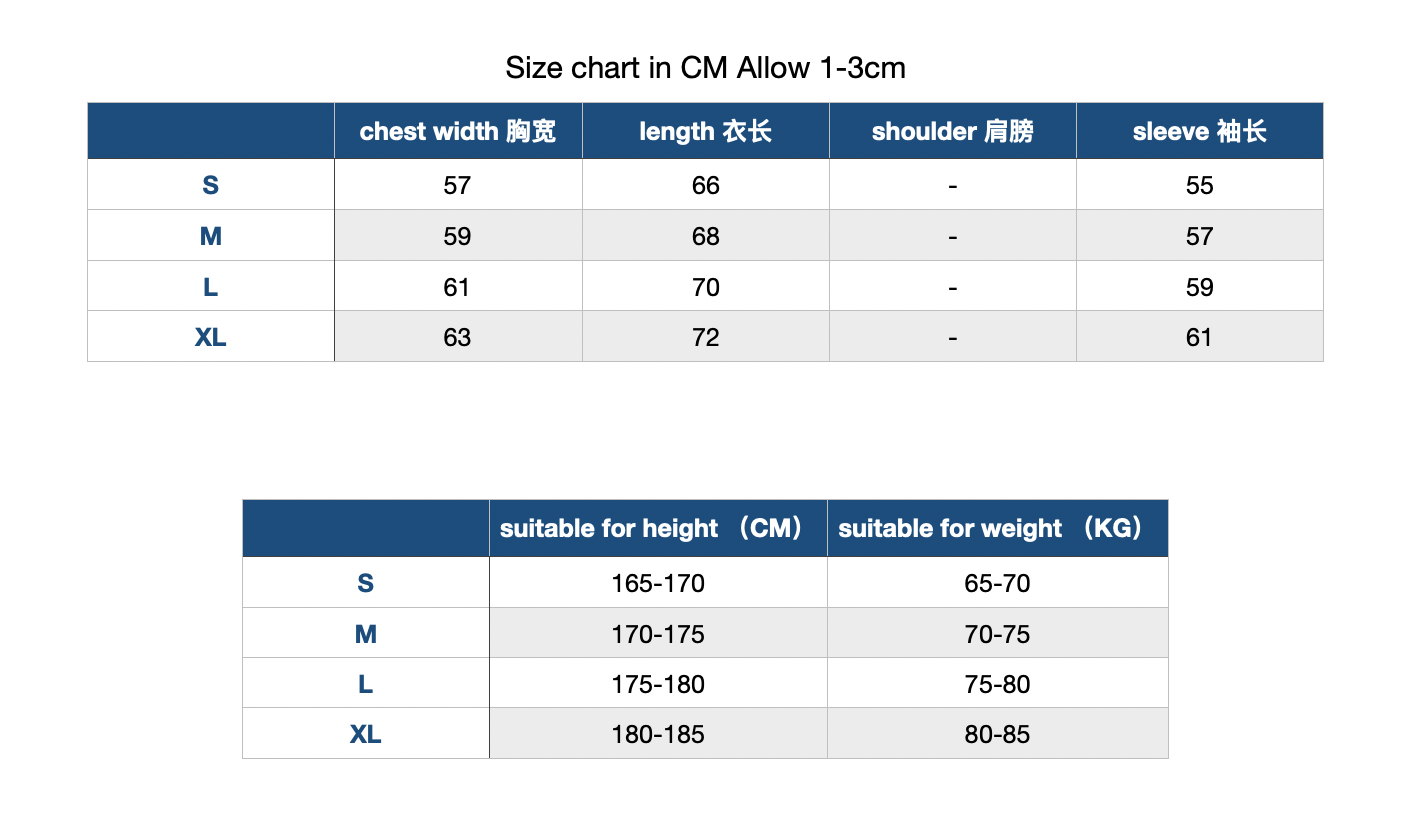Click the weight range 70-75
Viewport: 1416px width, 830px height.
point(998,634)
